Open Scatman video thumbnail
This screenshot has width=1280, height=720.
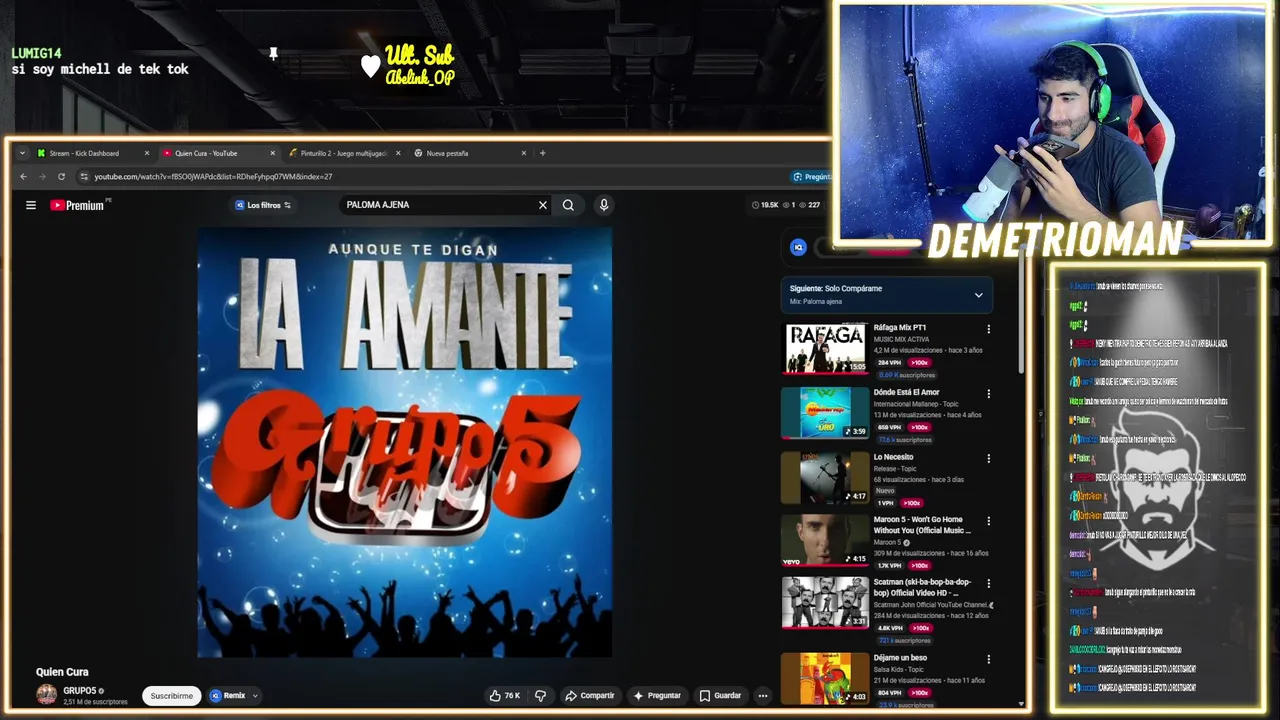pyautogui.click(x=825, y=603)
